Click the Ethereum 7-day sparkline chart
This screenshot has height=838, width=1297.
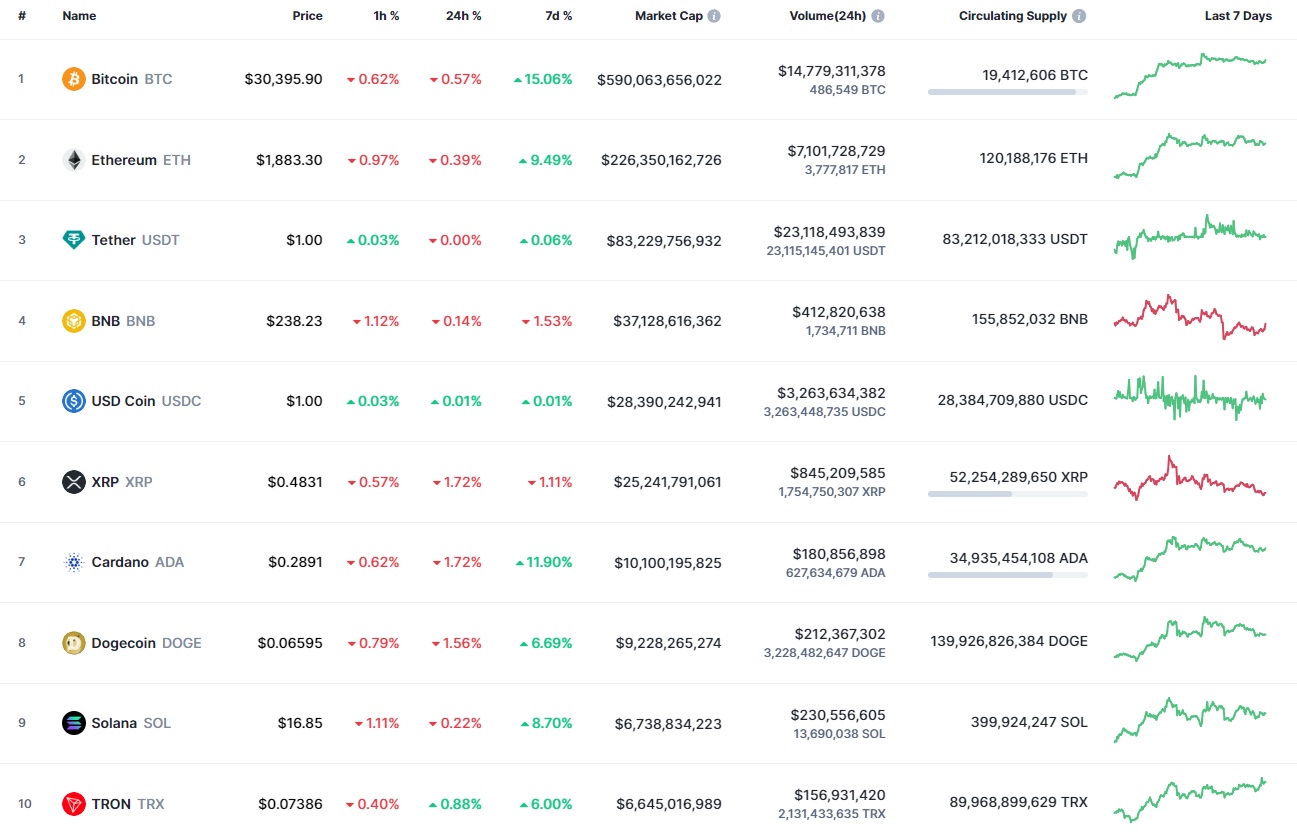click(1189, 159)
